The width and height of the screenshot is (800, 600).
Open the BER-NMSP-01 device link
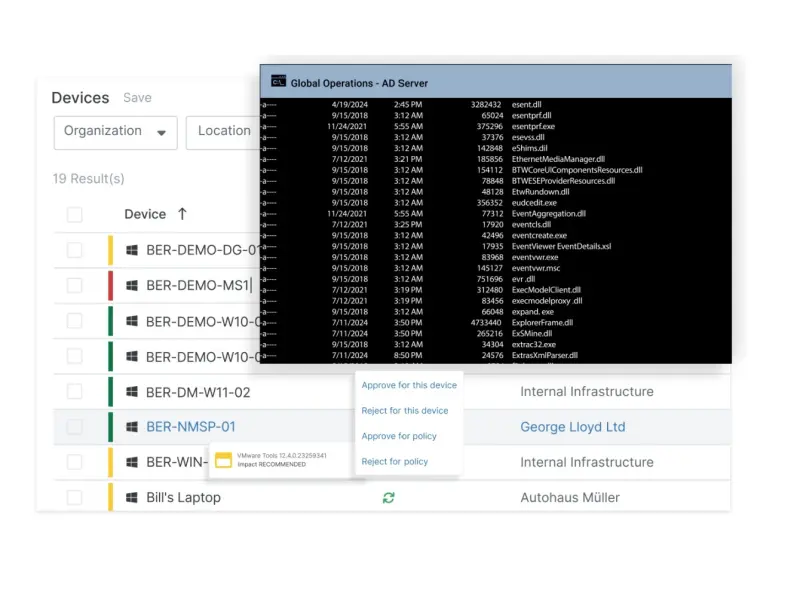pyautogui.click(x=191, y=427)
